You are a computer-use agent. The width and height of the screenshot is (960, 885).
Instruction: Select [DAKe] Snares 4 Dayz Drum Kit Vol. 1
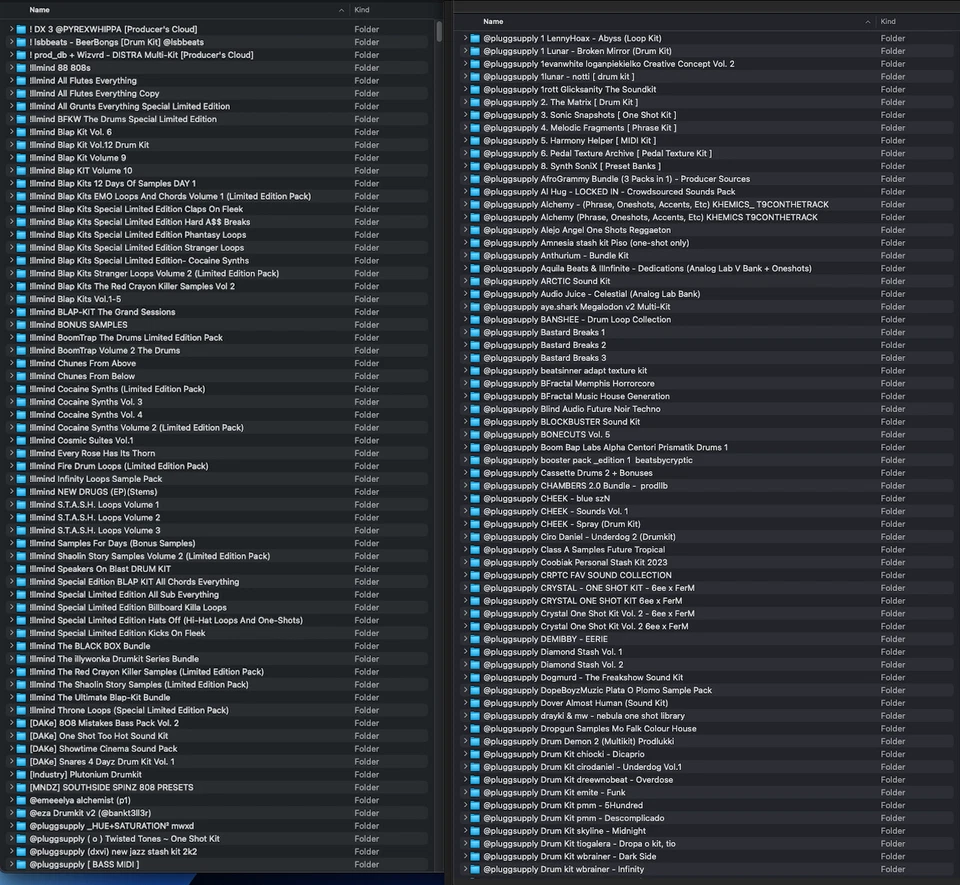point(218,762)
